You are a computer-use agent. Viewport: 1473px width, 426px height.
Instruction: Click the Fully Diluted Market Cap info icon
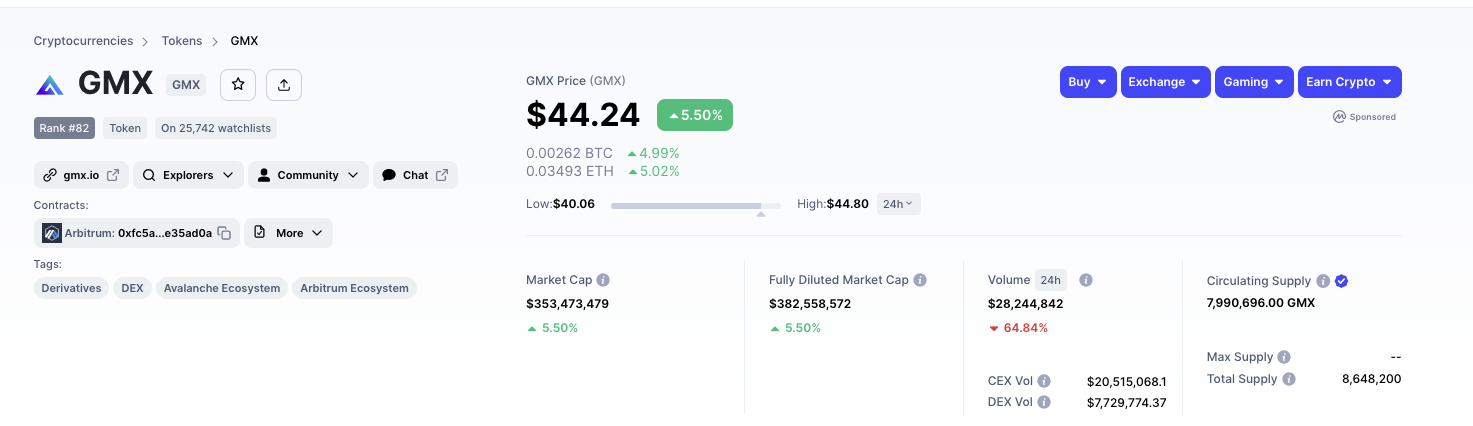pyautogui.click(x=920, y=280)
